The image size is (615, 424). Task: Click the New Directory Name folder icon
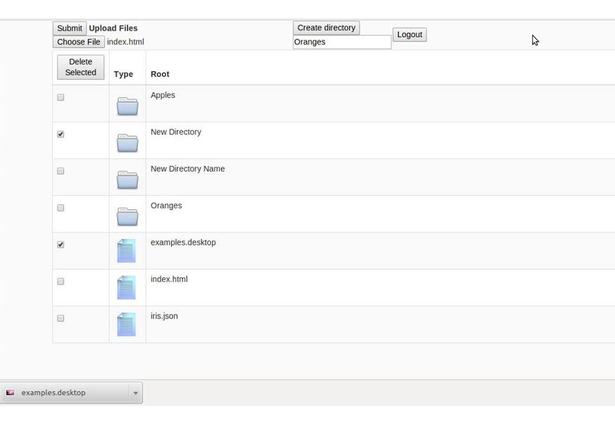click(x=127, y=180)
